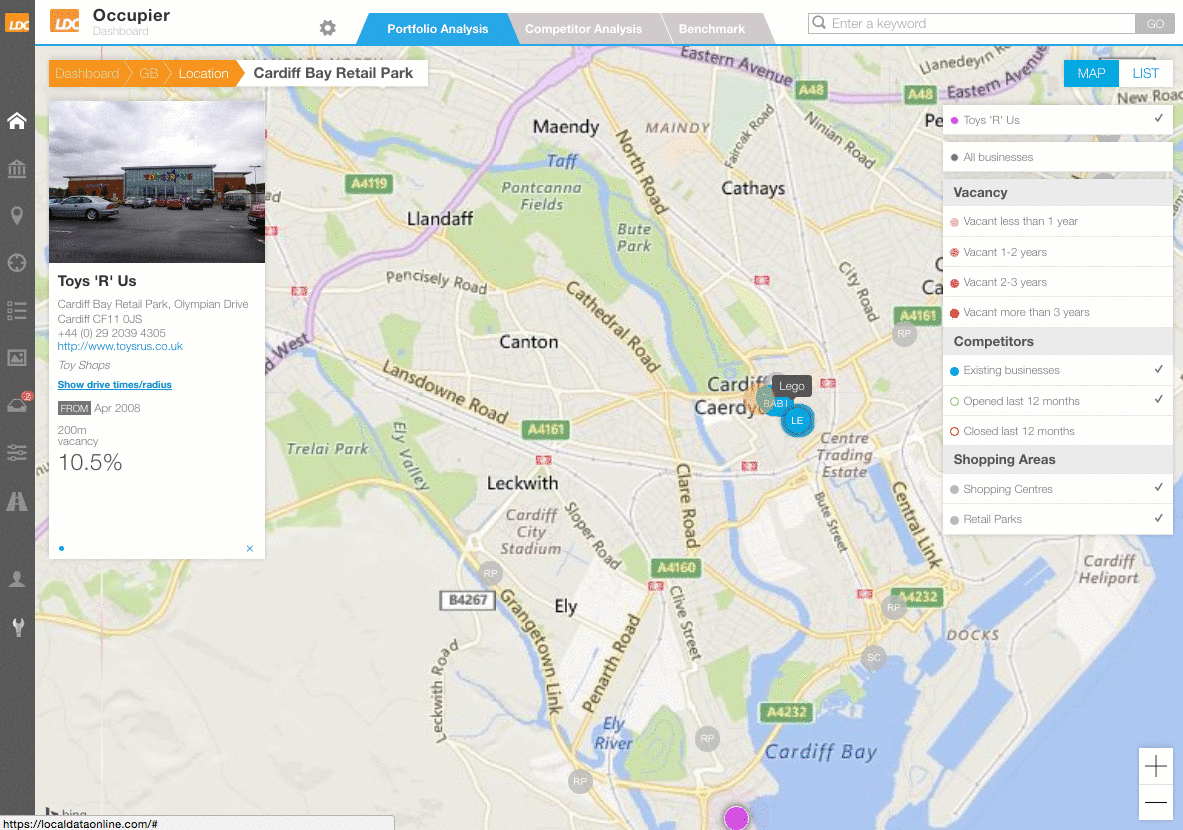Viewport: 1183px width, 830px height.
Task: Click the image gallery sidebar icon
Action: pos(17,358)
